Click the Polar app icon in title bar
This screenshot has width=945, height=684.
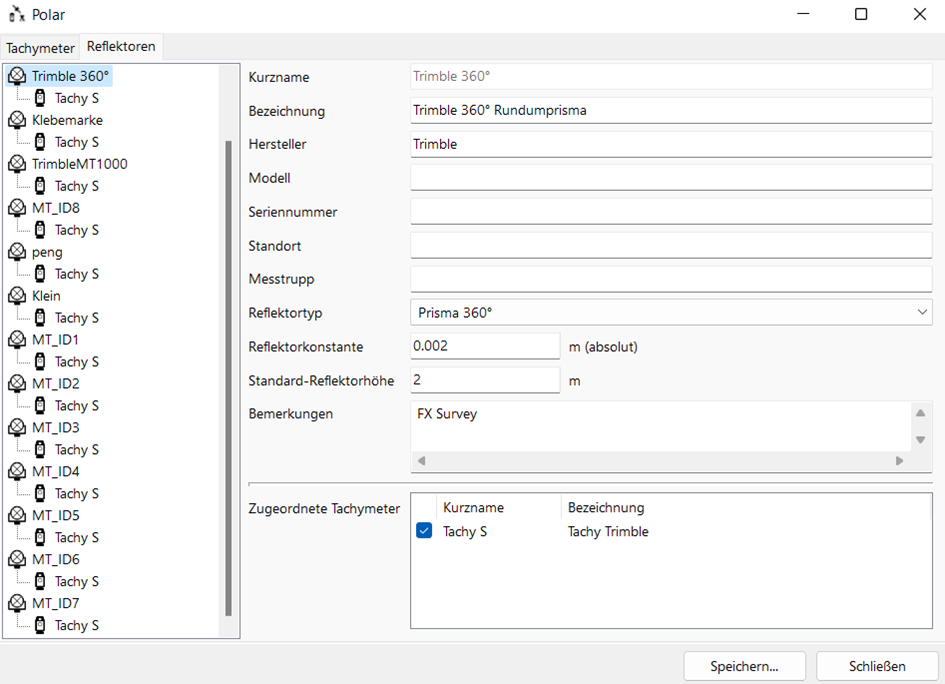click(x=17, y=14)
